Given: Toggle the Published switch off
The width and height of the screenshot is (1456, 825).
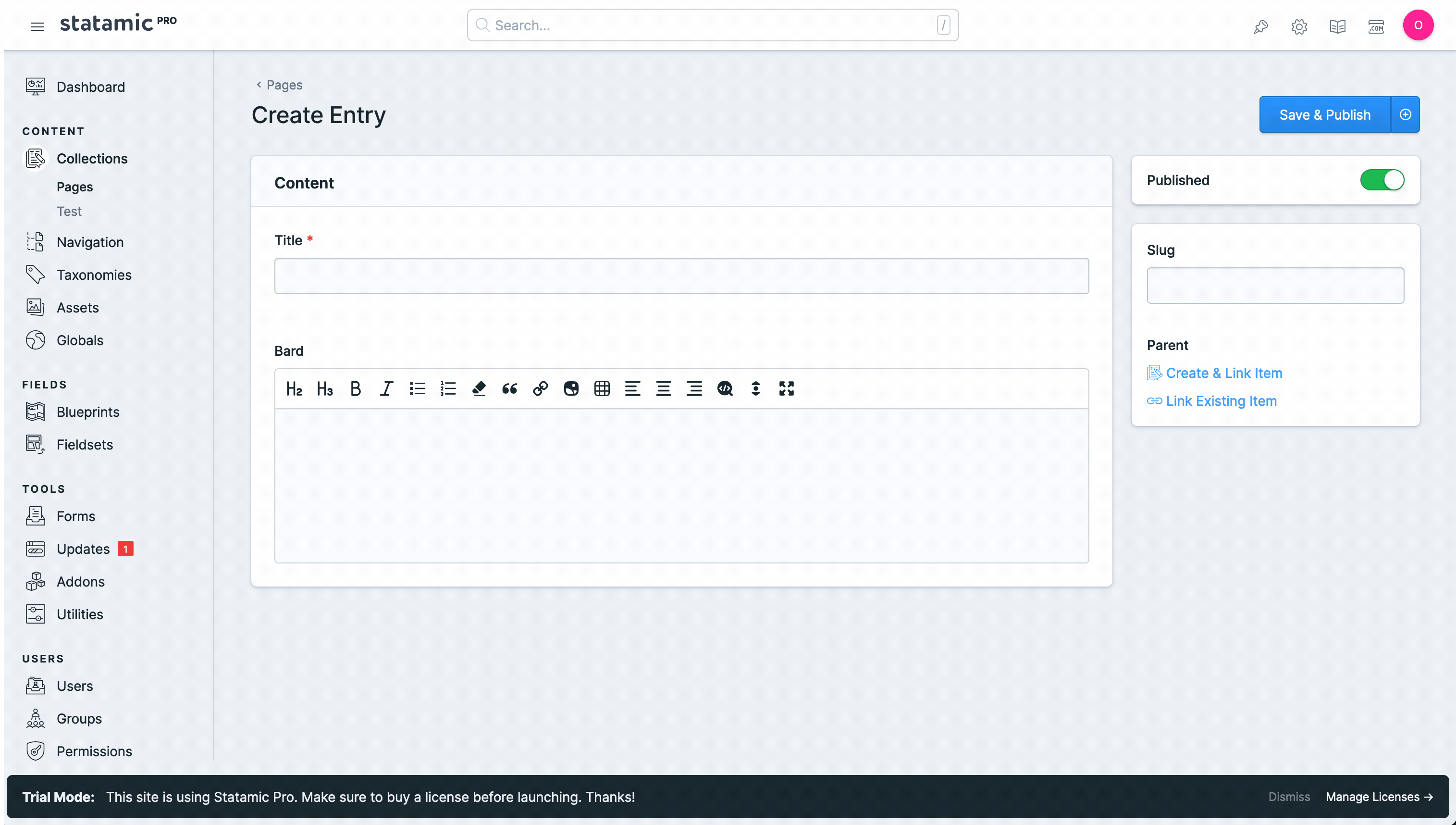Looking at the screenshot, I should point(1382,180).
